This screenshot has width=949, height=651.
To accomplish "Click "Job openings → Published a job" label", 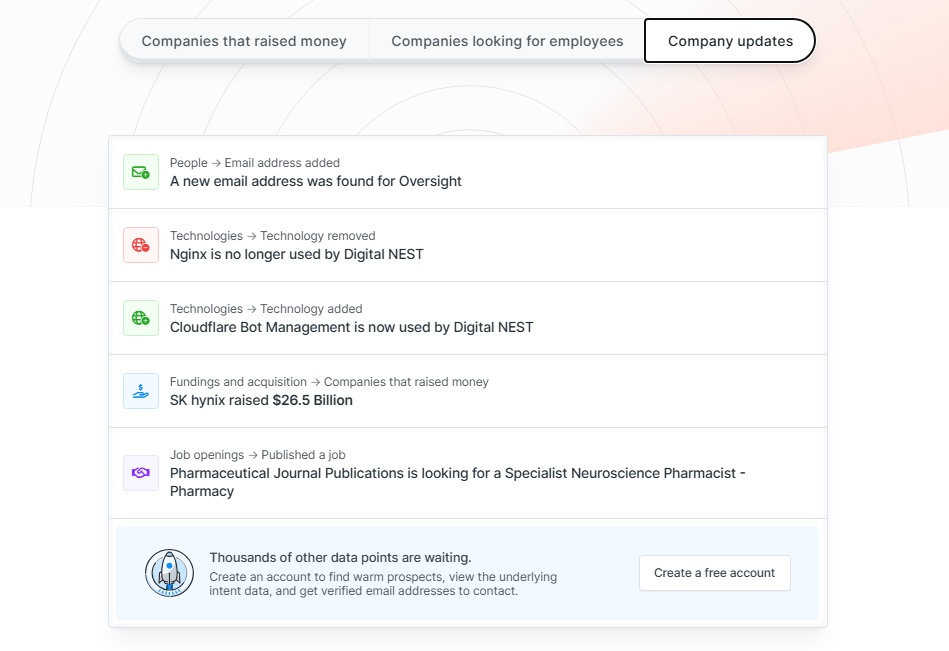I will (258, 455).
